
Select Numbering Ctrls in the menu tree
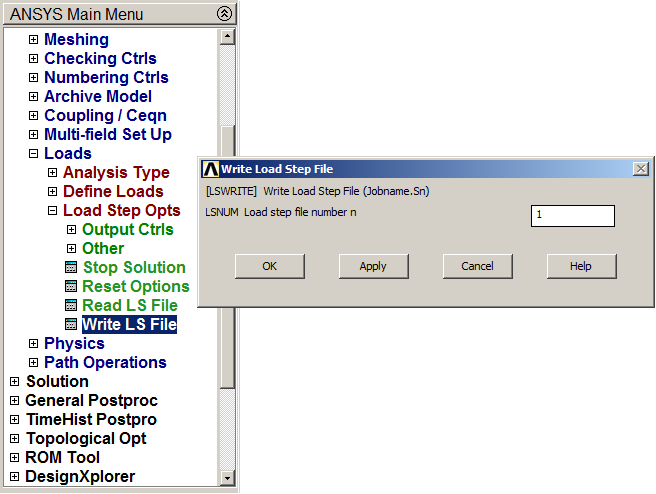106,77
